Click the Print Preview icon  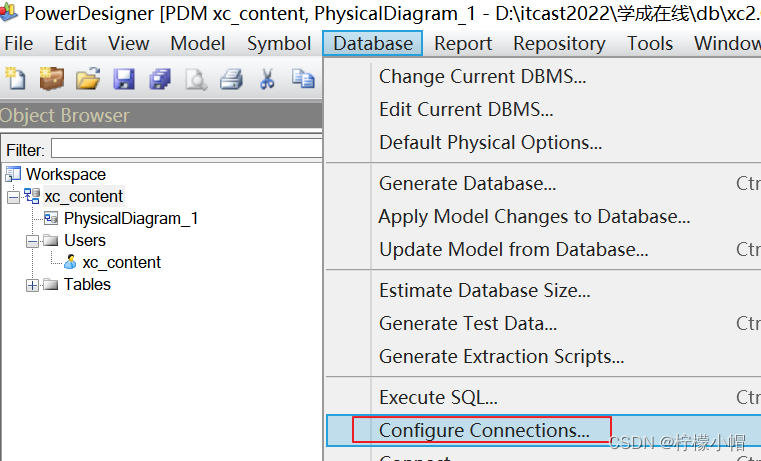pos(196,79)
